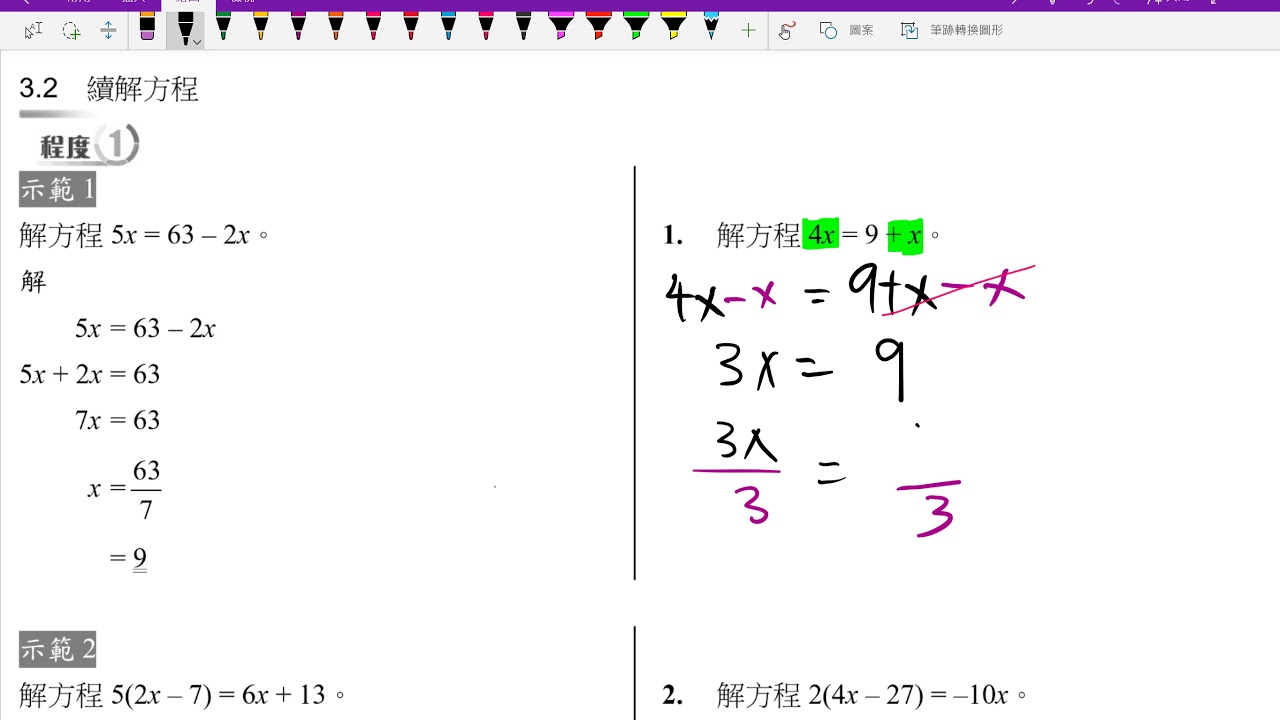1280x720 pixels.
Task: Toggle draw with touch mode
Action: click(x=787, y=31)
